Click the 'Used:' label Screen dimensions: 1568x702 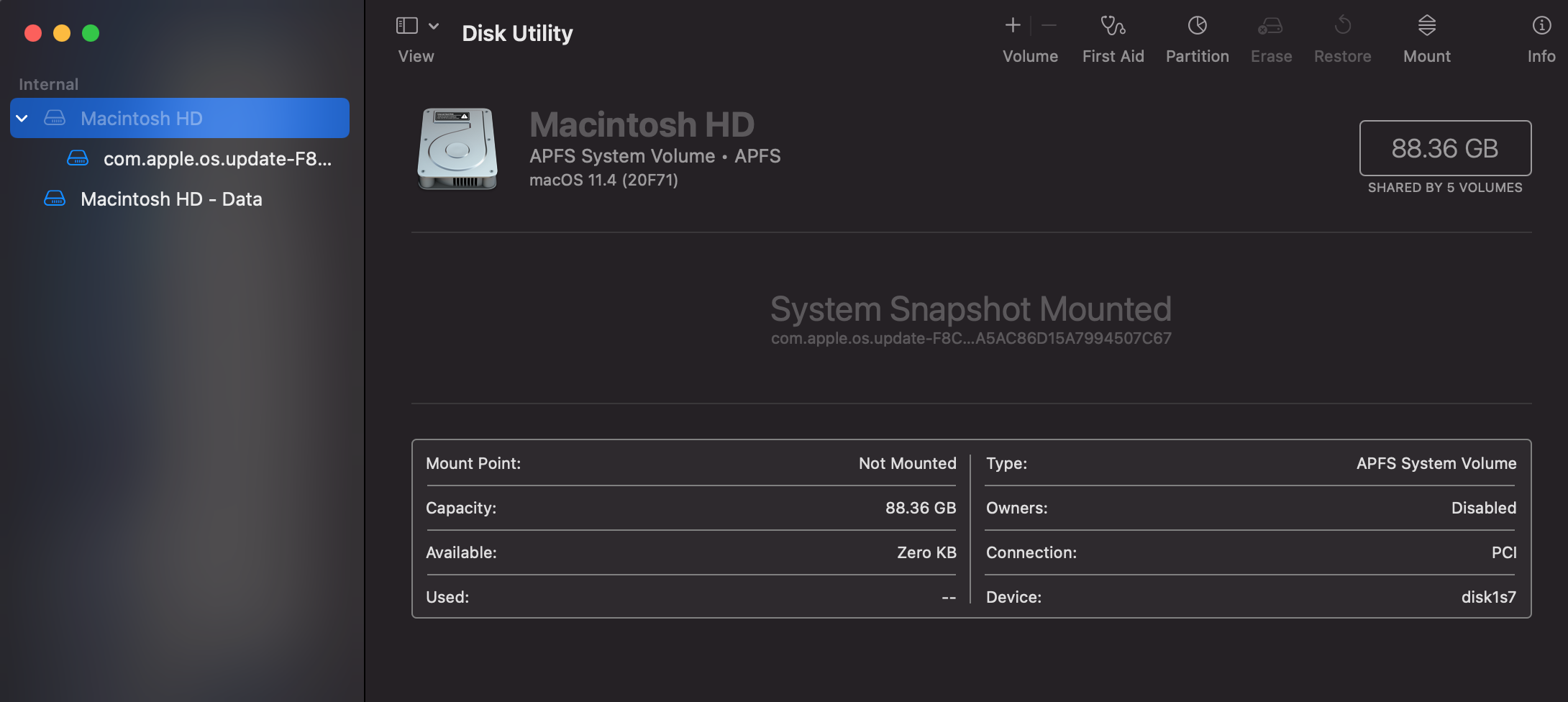447,597
